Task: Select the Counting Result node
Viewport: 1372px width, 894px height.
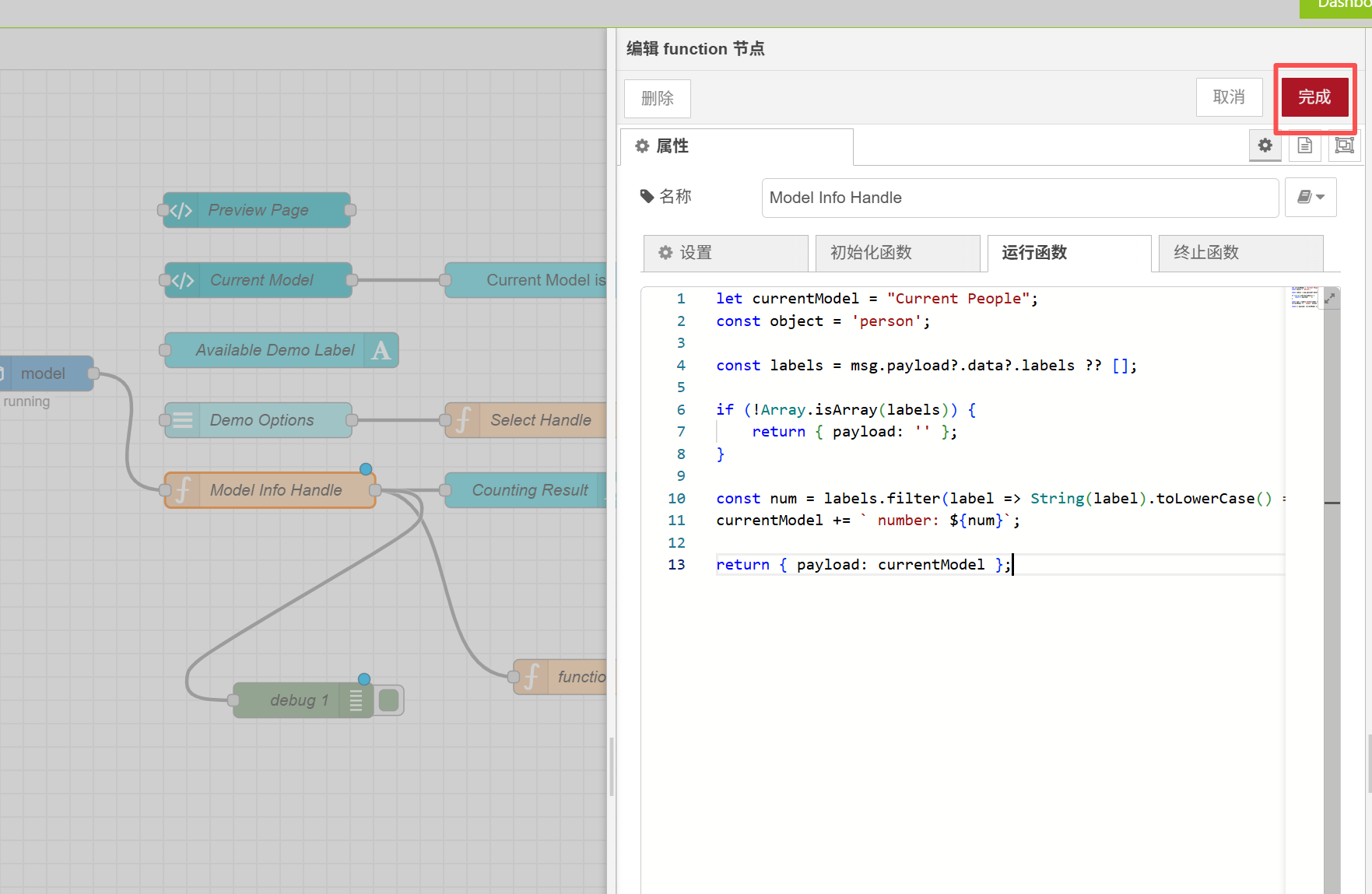Action: (529, 490)
